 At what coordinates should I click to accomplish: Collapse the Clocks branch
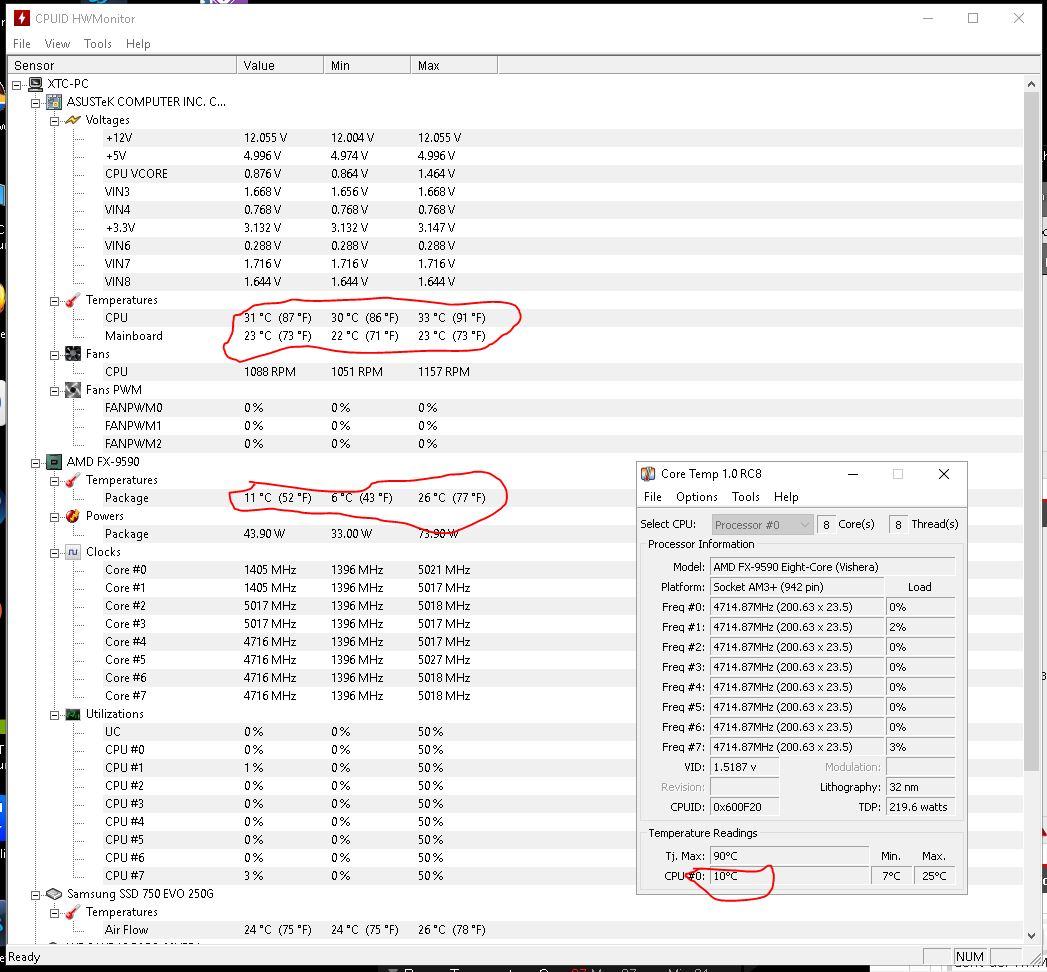[x=54, y=552]
